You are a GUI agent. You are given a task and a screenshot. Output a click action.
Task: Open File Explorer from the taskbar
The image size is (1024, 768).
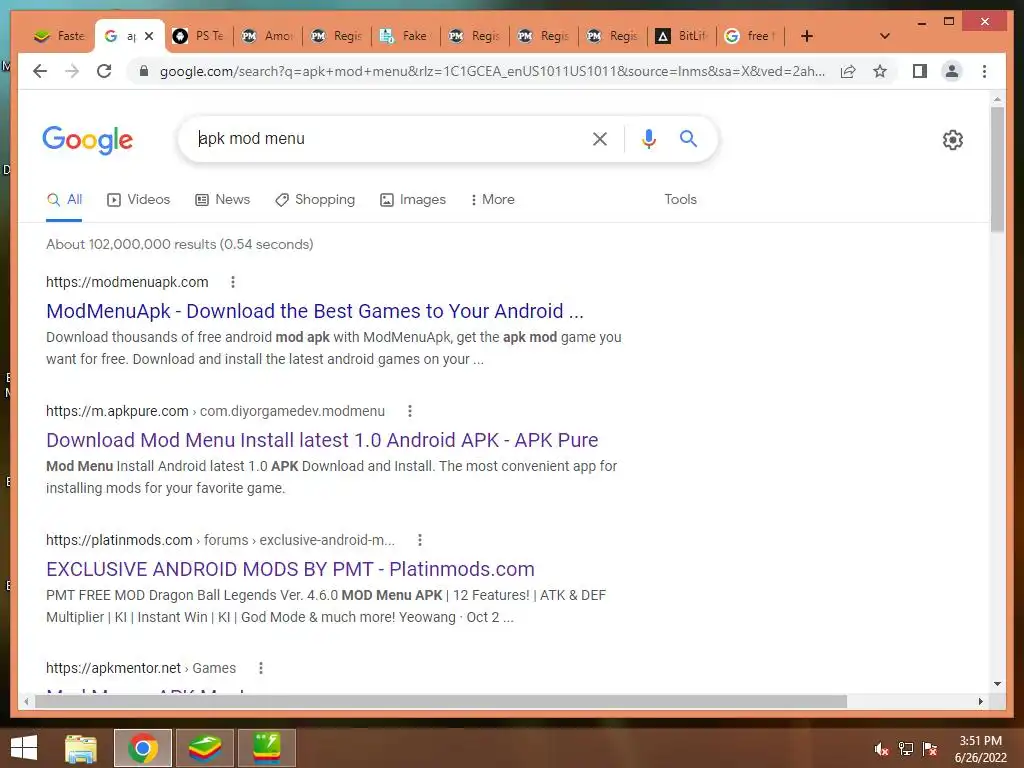pos(81,748)
